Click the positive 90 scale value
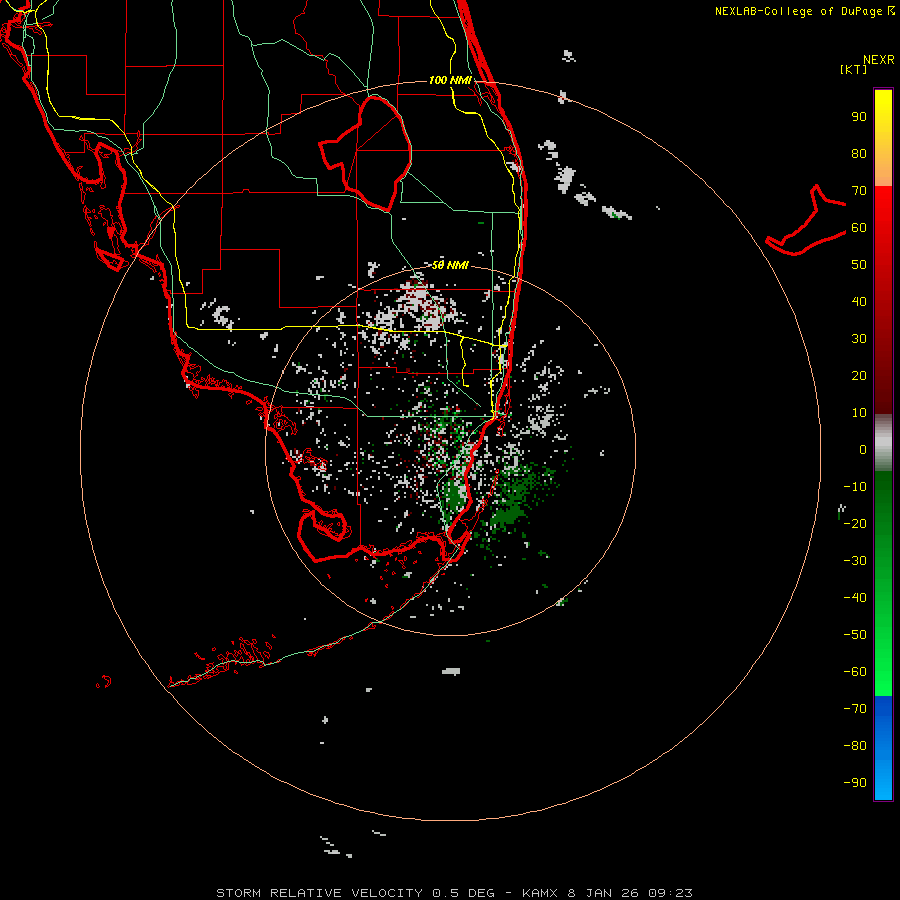This screenshot has width=900, height=900. [x=859, y=117]
